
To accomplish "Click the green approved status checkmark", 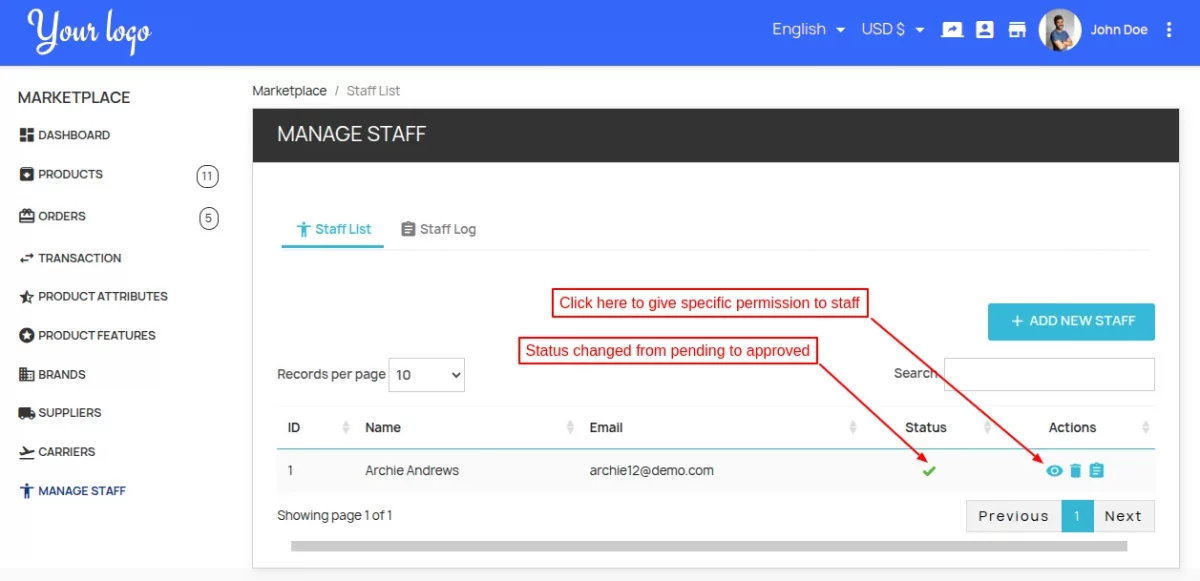I will 928,470.
